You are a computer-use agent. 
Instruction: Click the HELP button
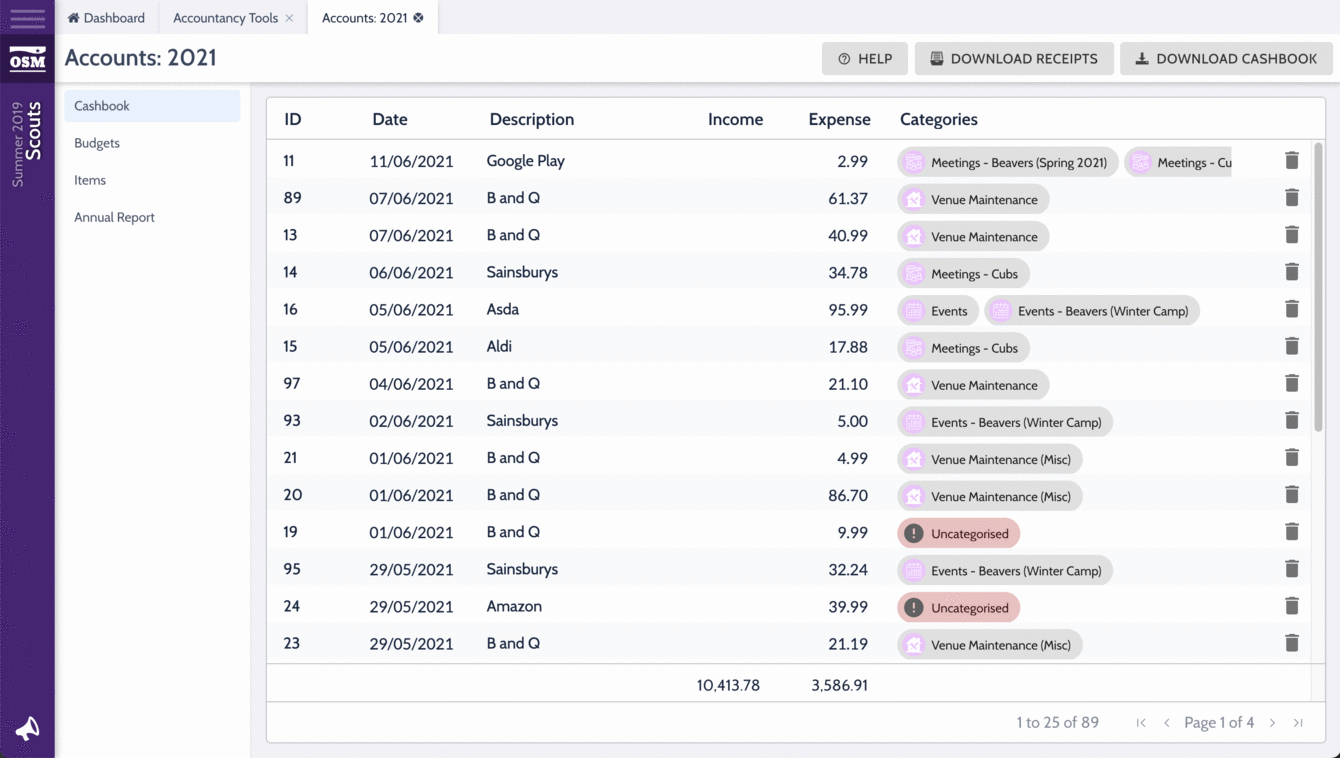tap(865, 58)
